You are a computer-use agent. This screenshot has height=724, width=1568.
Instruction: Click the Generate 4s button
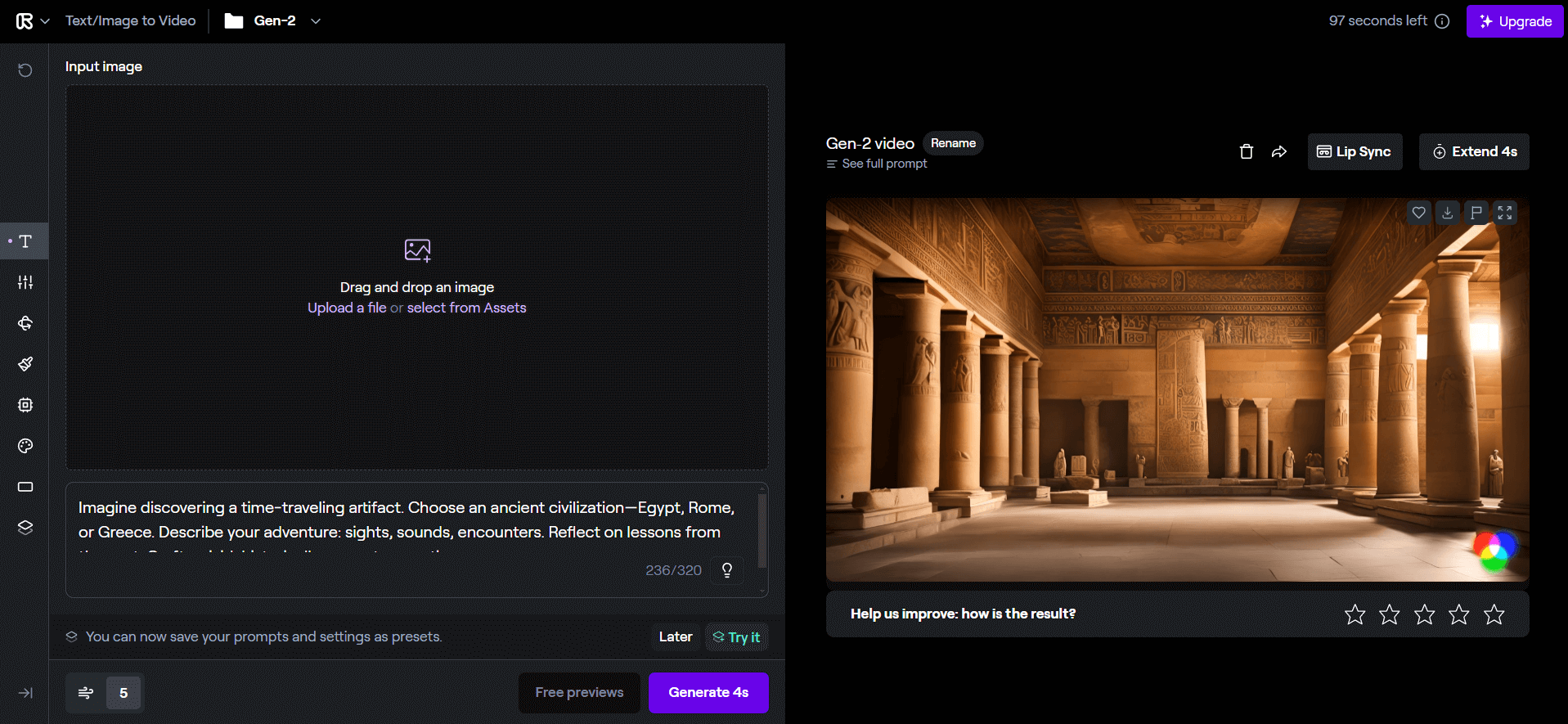[708, 692]
